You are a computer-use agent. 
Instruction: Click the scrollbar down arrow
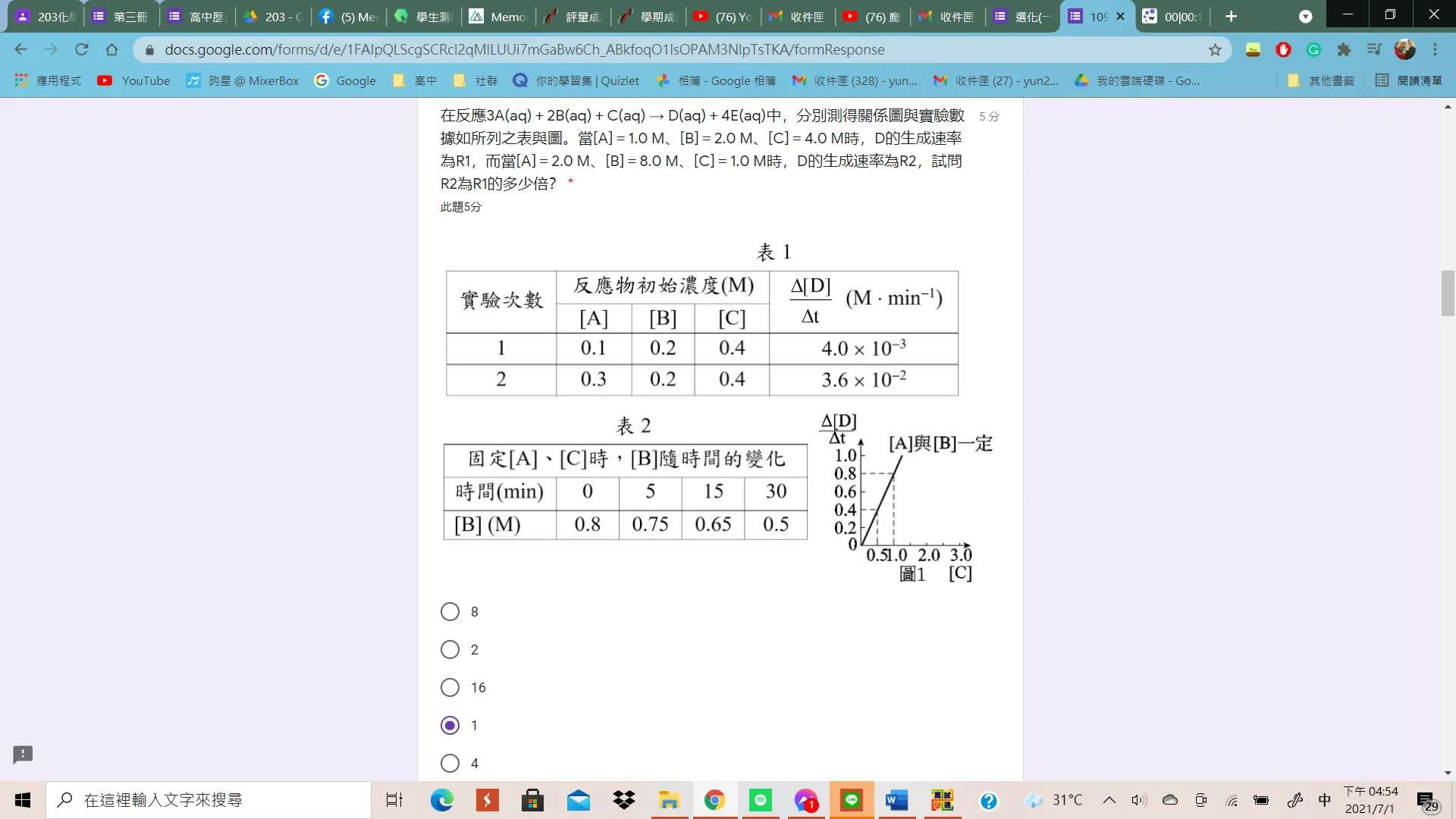pos(1448,773)
